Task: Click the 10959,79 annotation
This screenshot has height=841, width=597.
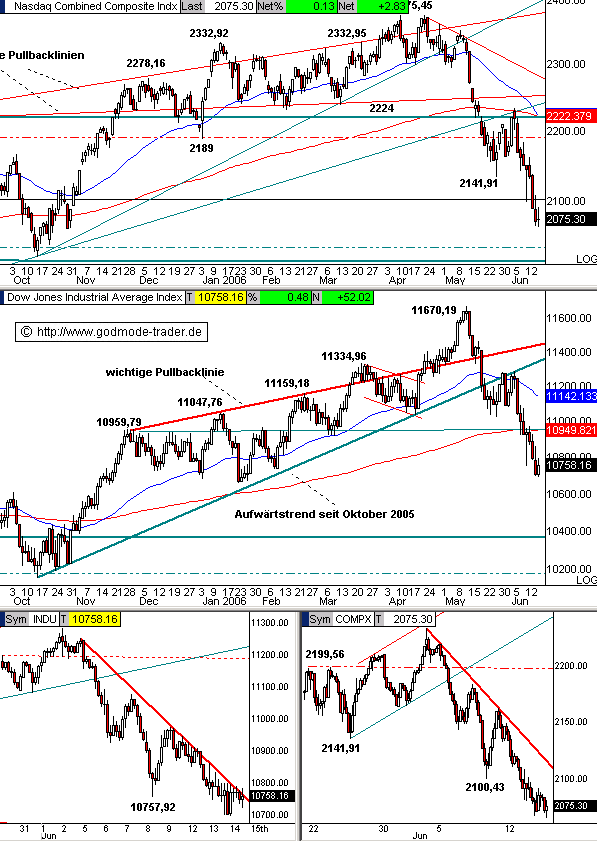Action: 119,423
